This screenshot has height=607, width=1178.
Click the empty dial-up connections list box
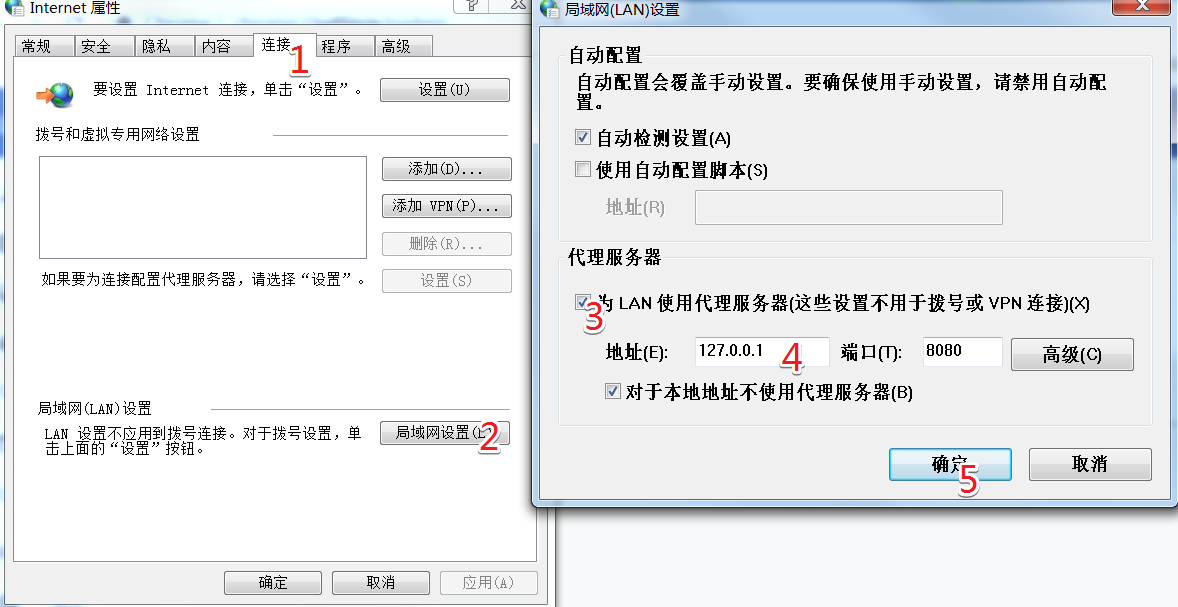pyautogui.click(x=203, y=207)
